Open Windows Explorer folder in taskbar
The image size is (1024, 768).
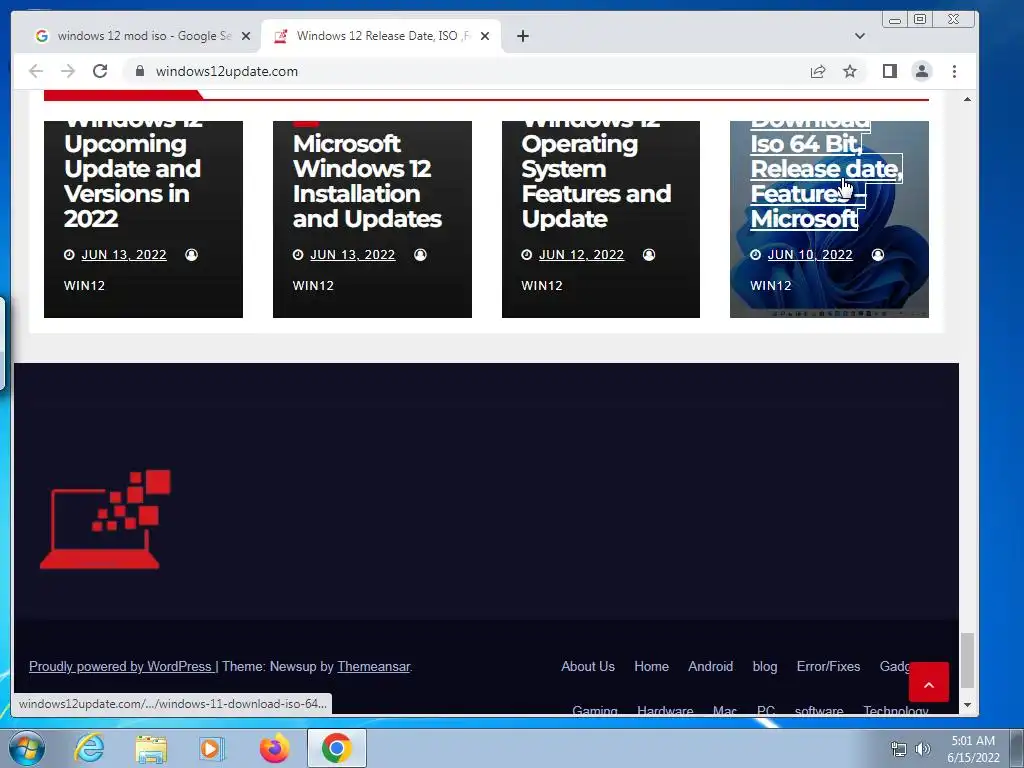(x=151, y=748)
